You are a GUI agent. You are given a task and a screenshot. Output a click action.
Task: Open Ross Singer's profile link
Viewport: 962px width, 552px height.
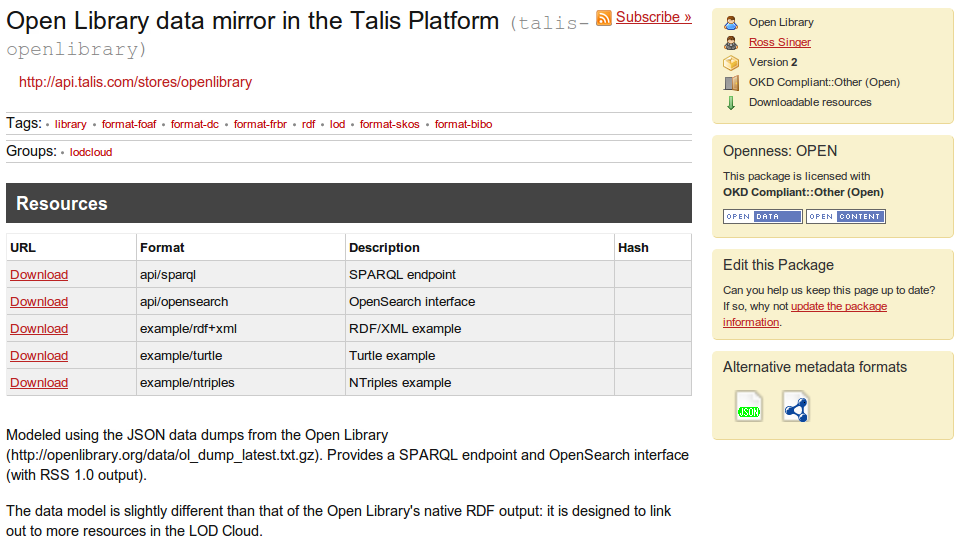pyautogui.click(x=780, y=42)
